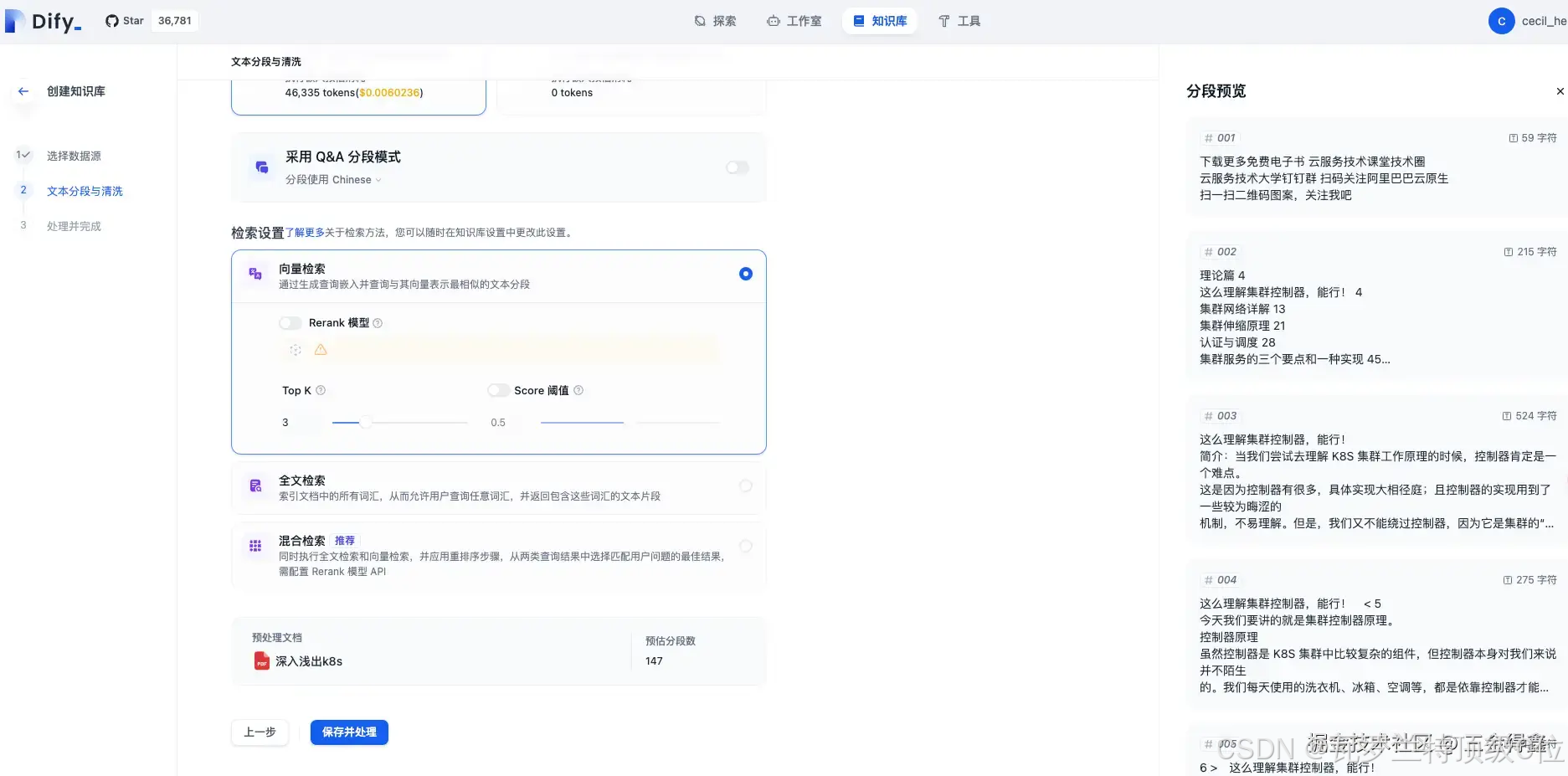The height and width of the screenshot is (776, 1568).
Task: Click the cecil_he user avatar
Action: coord(1501,21)
